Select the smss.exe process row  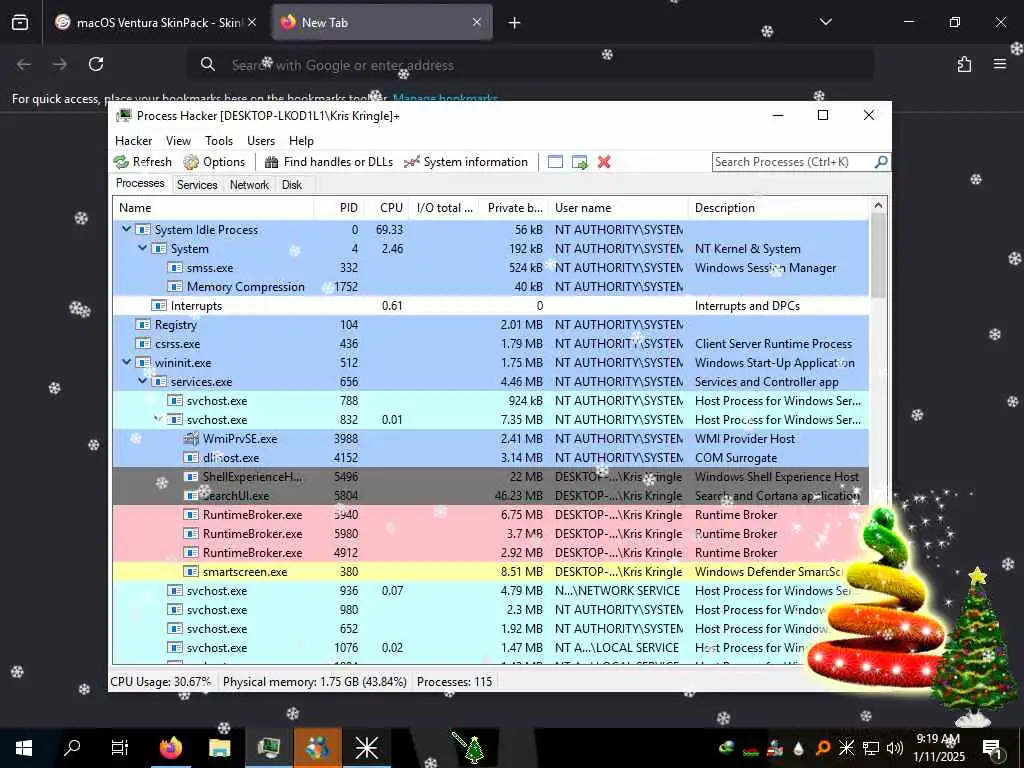(x=490, y=268)
